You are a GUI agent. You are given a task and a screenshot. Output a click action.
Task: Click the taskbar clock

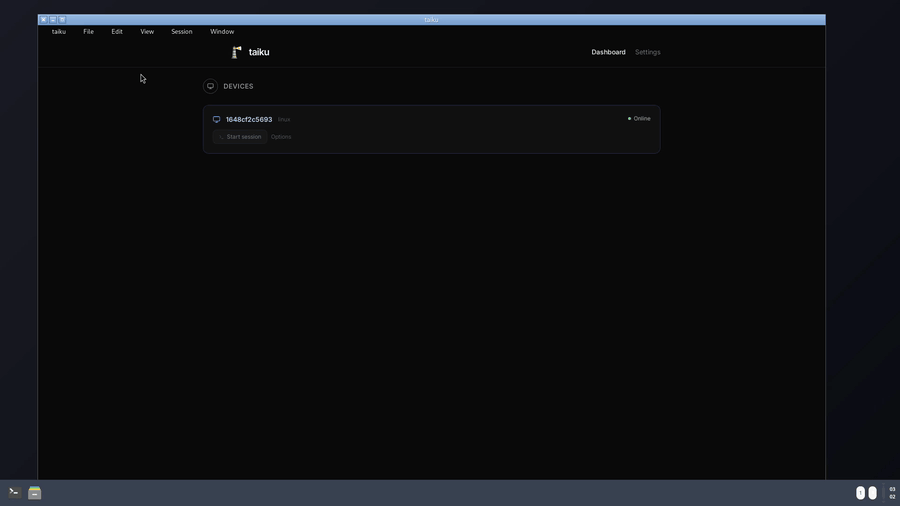coord(892,493)
